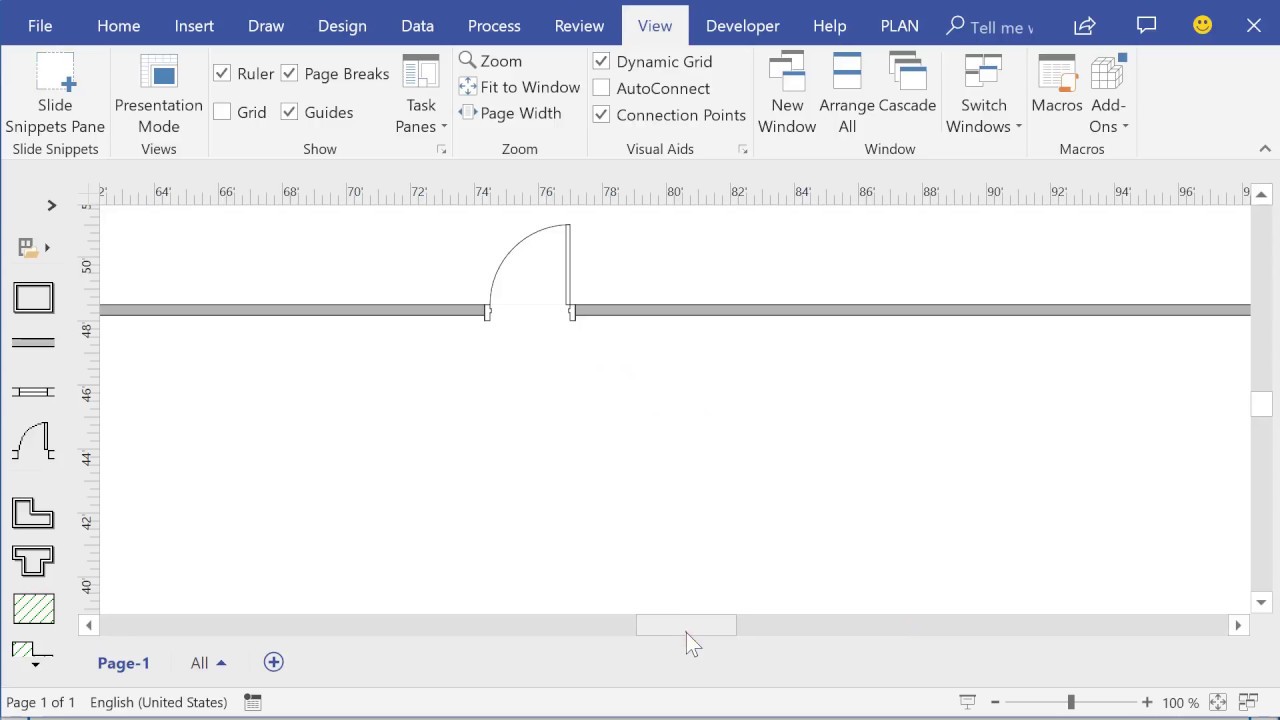Open the Slide Snippets Pane

pos(55,95)
